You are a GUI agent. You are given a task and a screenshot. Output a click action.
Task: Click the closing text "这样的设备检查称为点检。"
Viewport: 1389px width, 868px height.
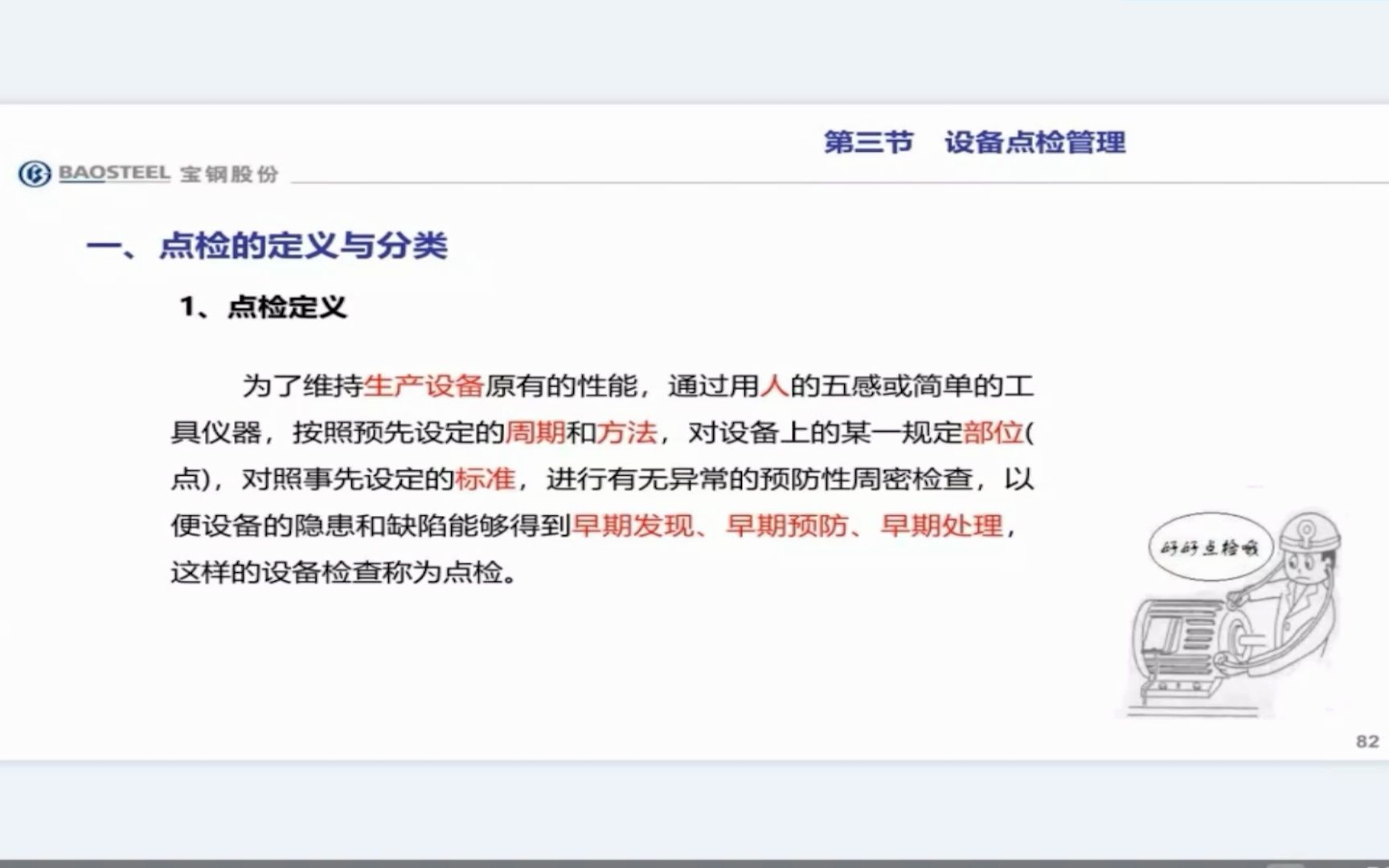344,572
